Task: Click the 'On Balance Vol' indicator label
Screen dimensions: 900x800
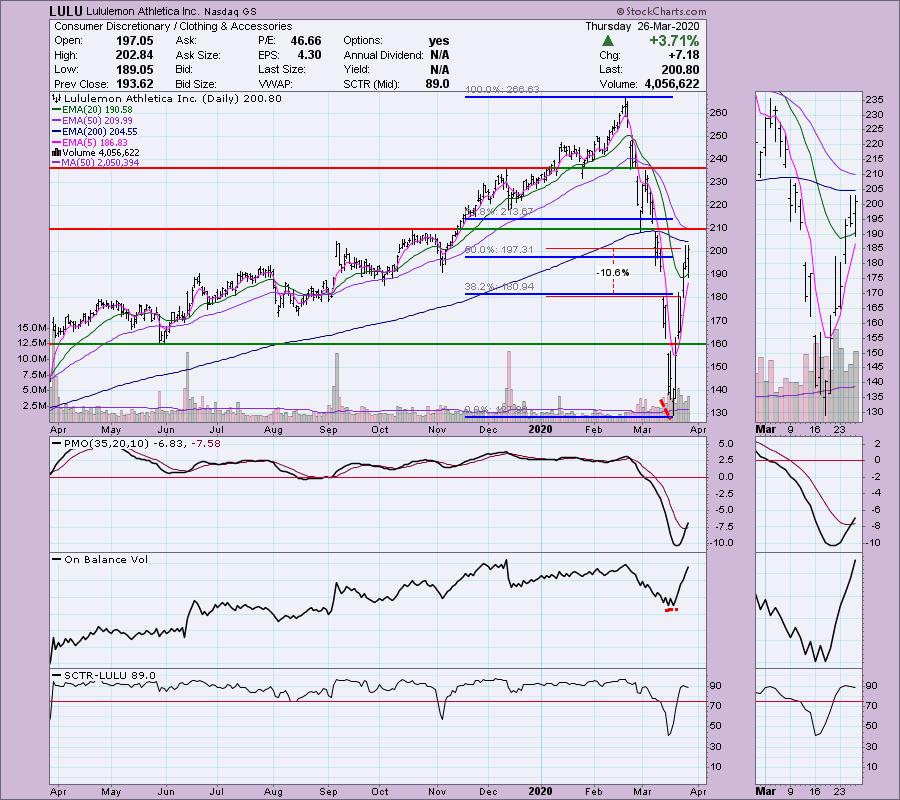Action: click(100, 560)
